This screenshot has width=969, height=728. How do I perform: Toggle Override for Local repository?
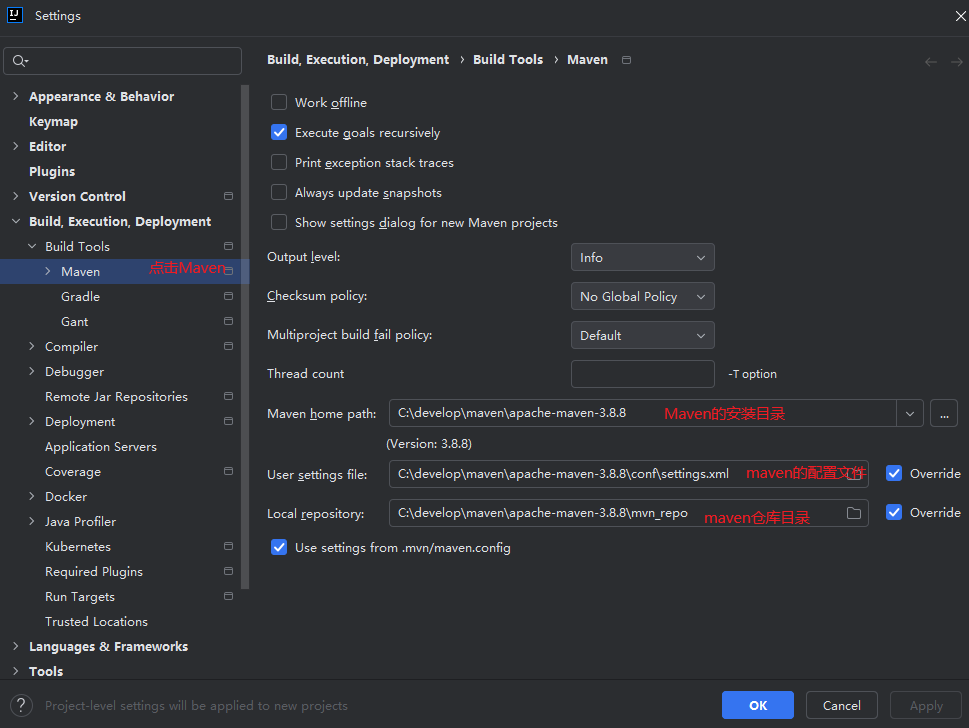click(894, 512)
